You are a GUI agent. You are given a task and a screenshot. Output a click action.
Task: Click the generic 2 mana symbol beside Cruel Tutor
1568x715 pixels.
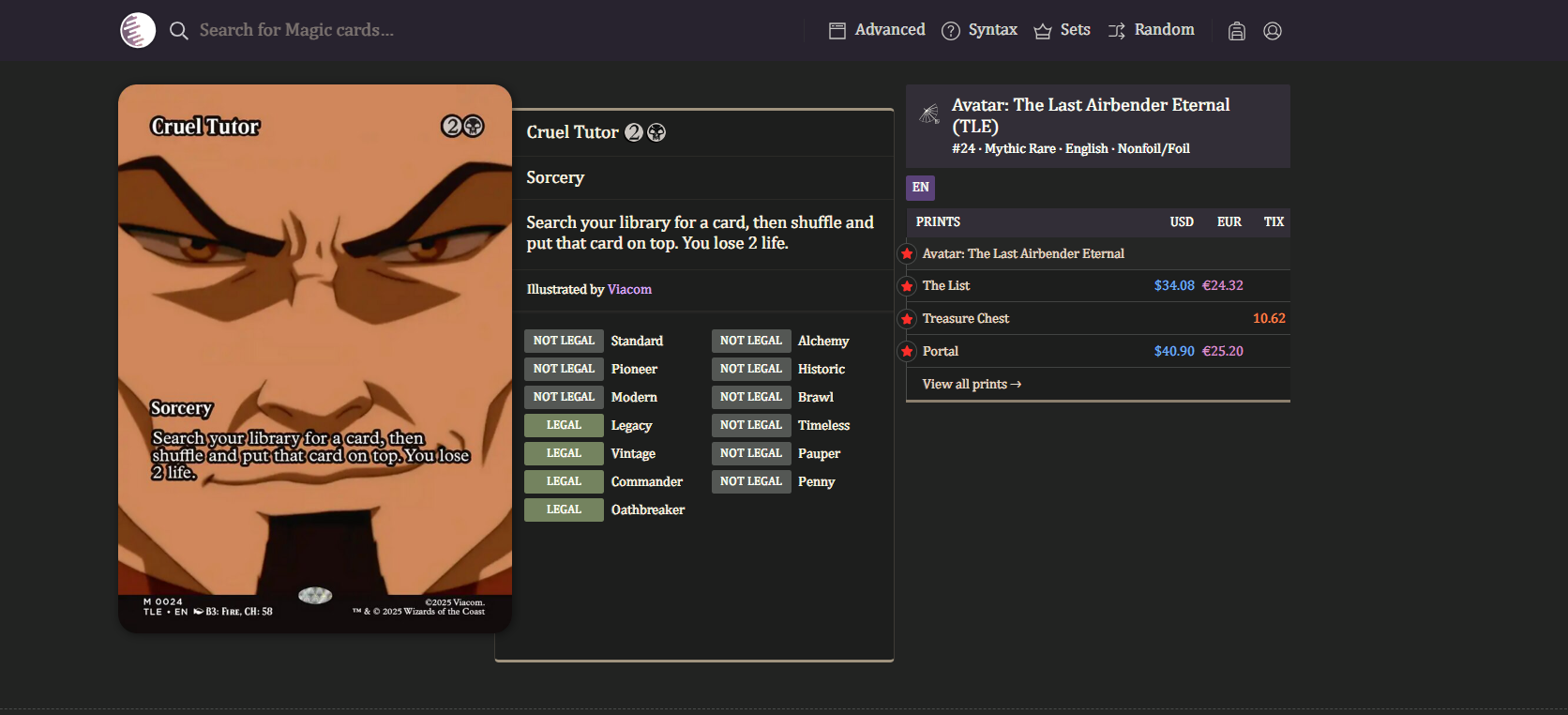tap(634, 132)
